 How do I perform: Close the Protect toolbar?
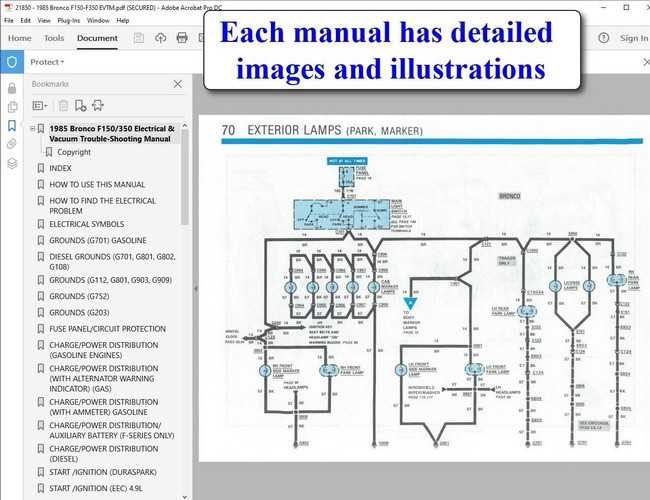pos(646,62)
